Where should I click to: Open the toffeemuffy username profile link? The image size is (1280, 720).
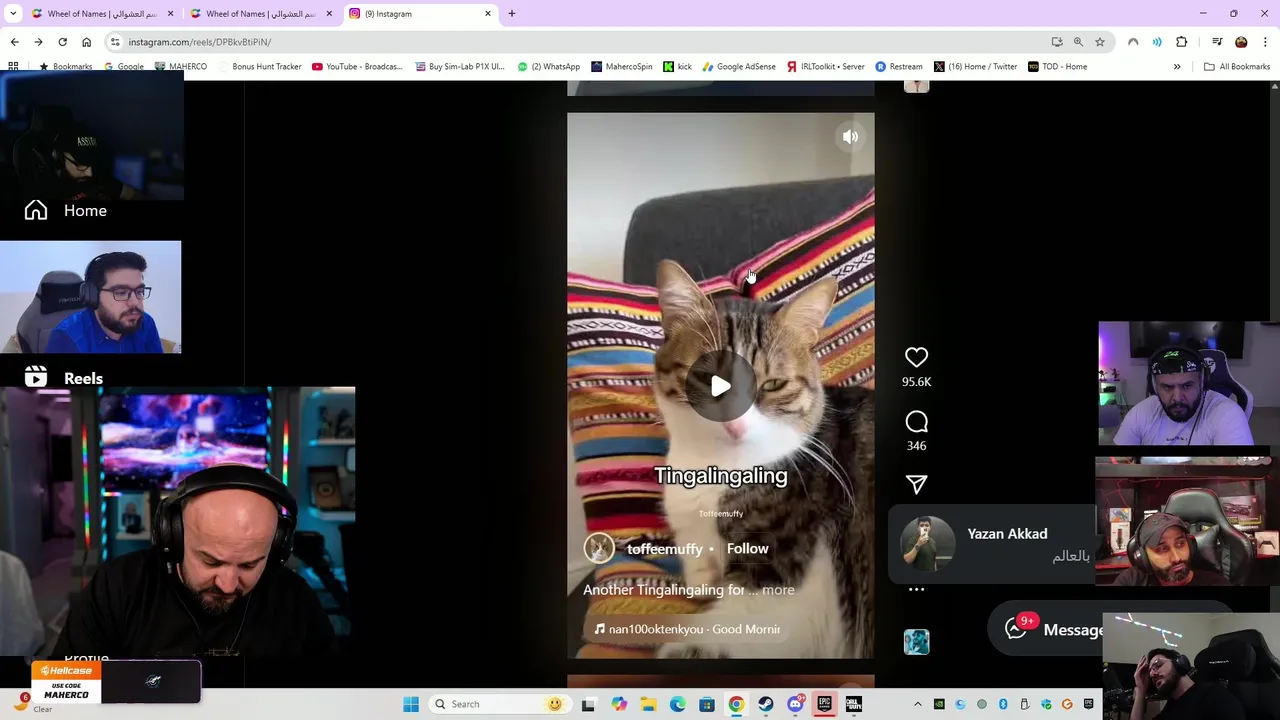pyautogui.click(x=664, y=549)
